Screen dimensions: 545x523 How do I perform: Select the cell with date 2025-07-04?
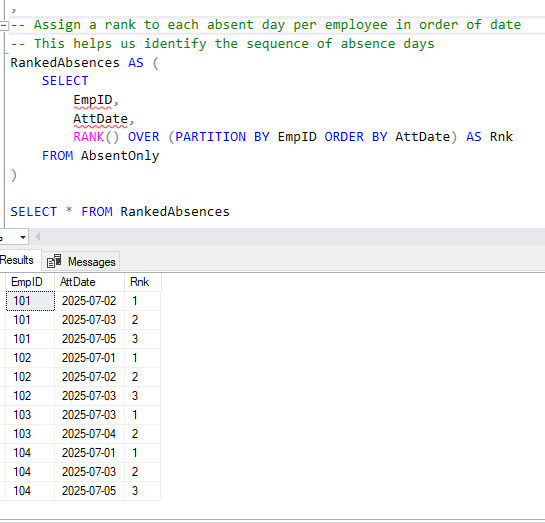(x=89, y=434)
